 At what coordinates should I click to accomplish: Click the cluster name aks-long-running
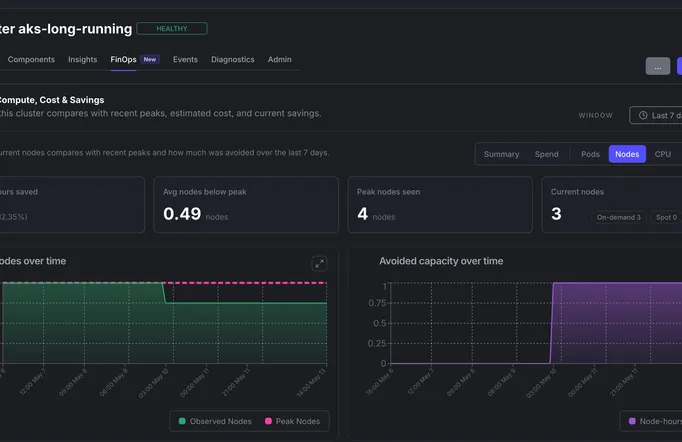click(75, 29)
